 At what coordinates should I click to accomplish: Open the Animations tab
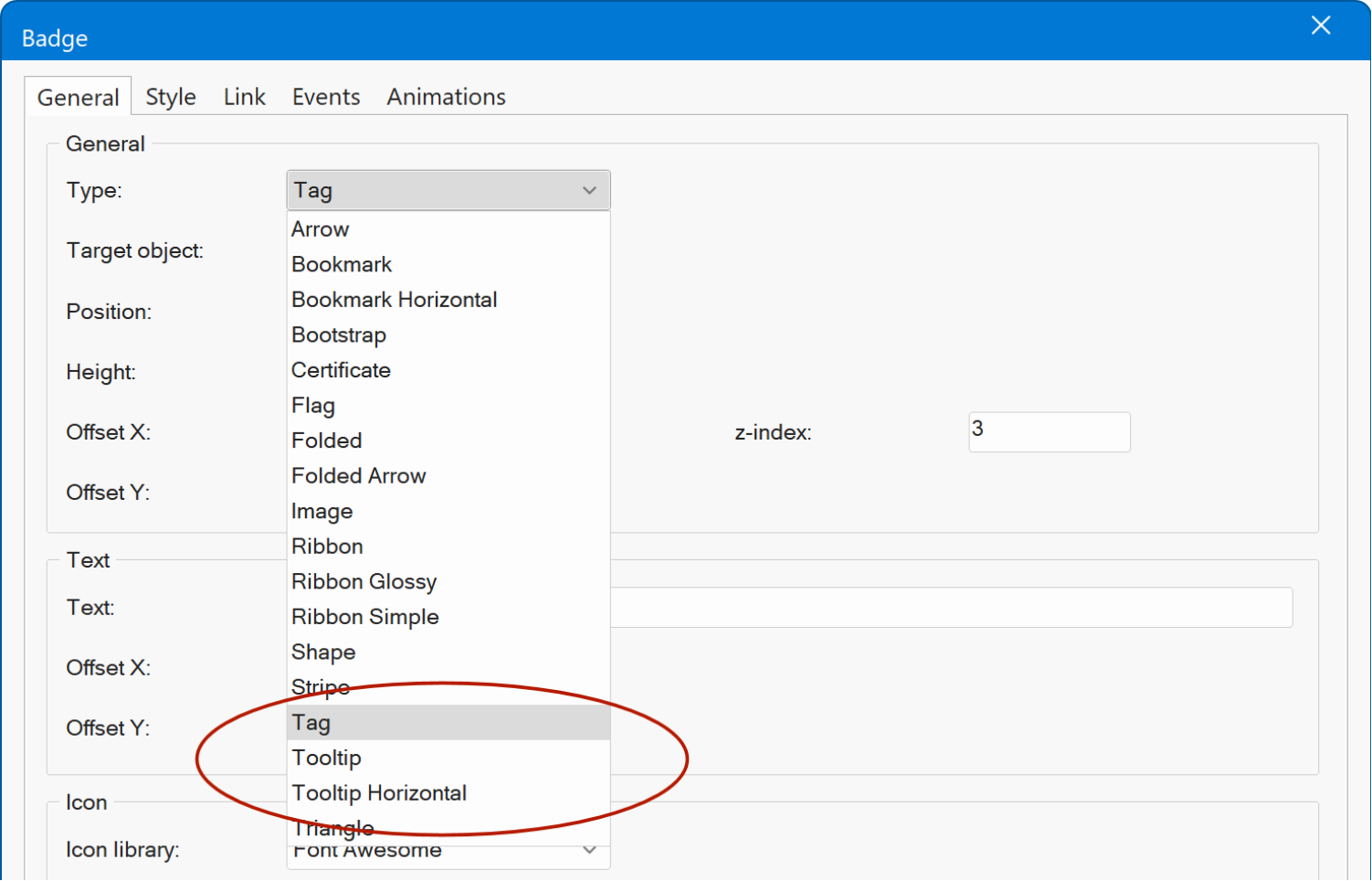click(446, 97)
